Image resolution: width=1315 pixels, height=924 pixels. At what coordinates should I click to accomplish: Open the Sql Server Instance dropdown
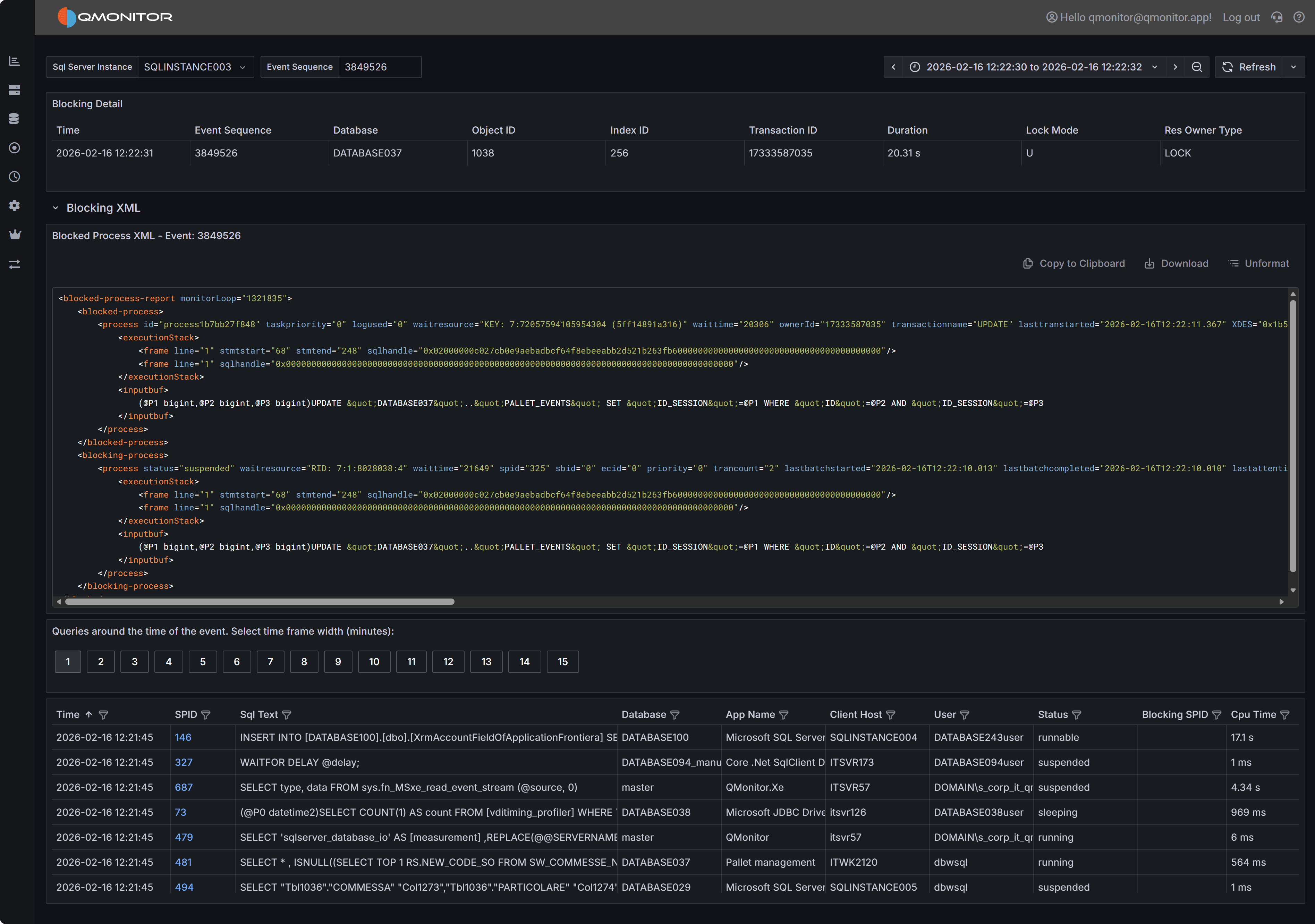click(x=195, y=67)
